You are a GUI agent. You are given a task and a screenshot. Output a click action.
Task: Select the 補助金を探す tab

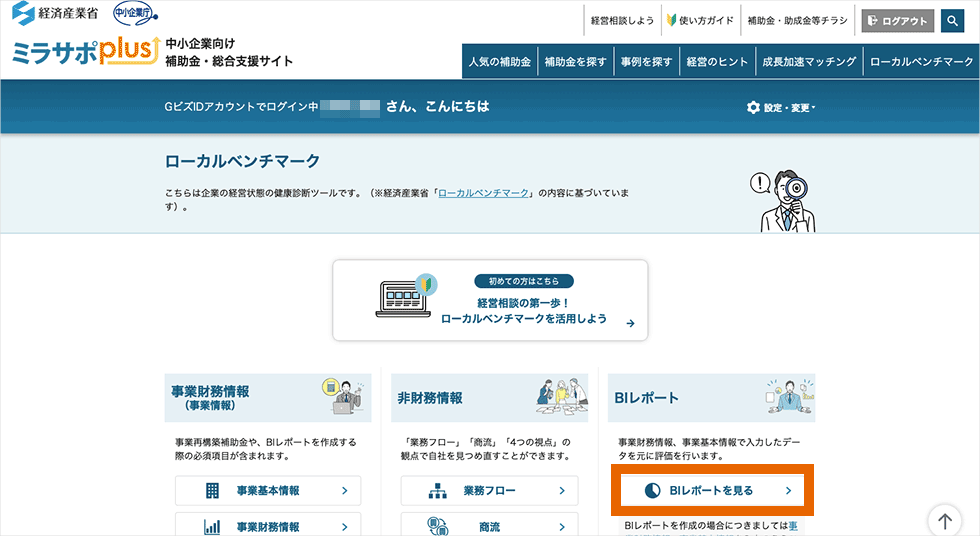pyautogui.click(x=575, y=61)
